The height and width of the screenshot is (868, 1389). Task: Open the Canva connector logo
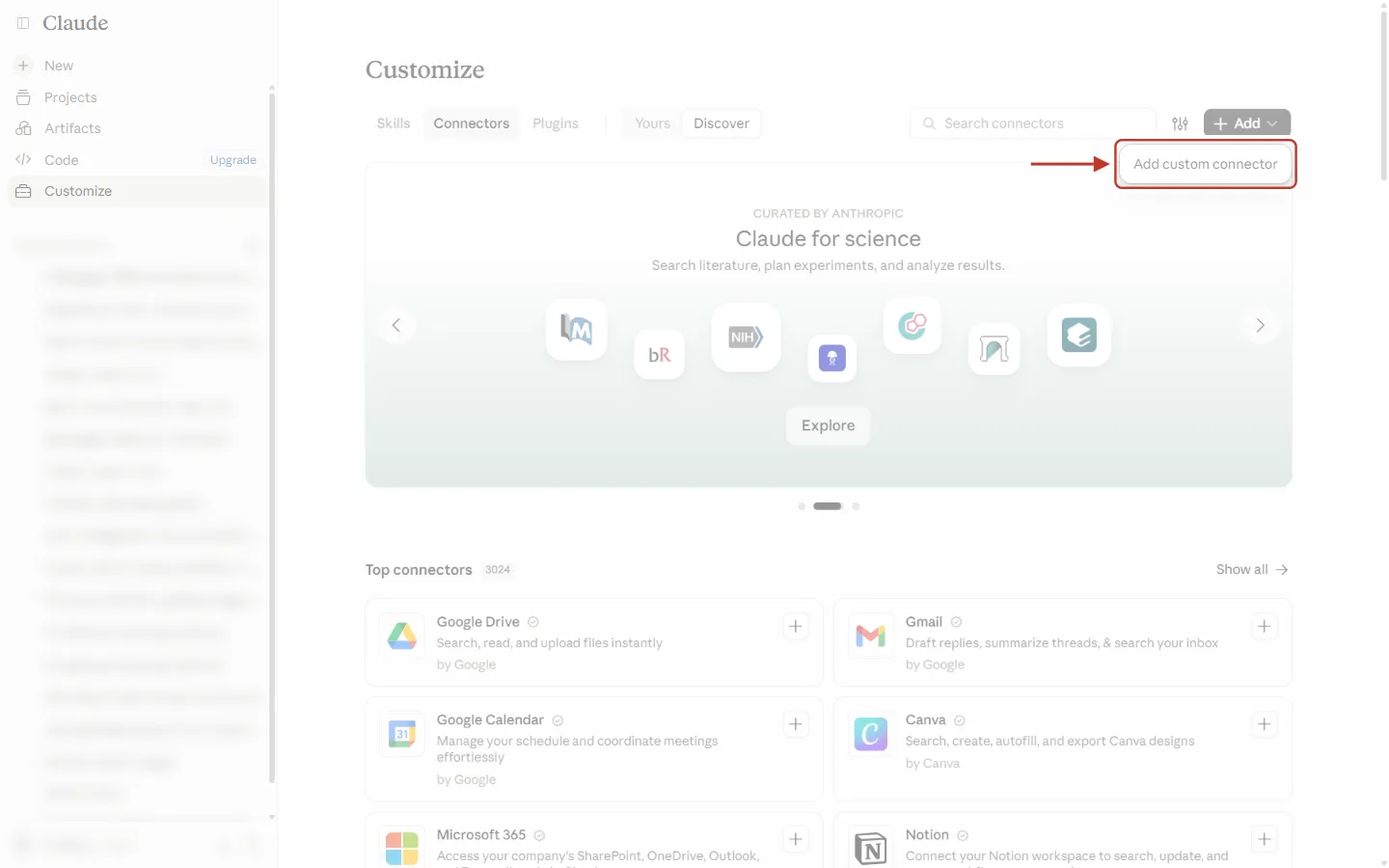pyautogui.click(x=871, y=734)
